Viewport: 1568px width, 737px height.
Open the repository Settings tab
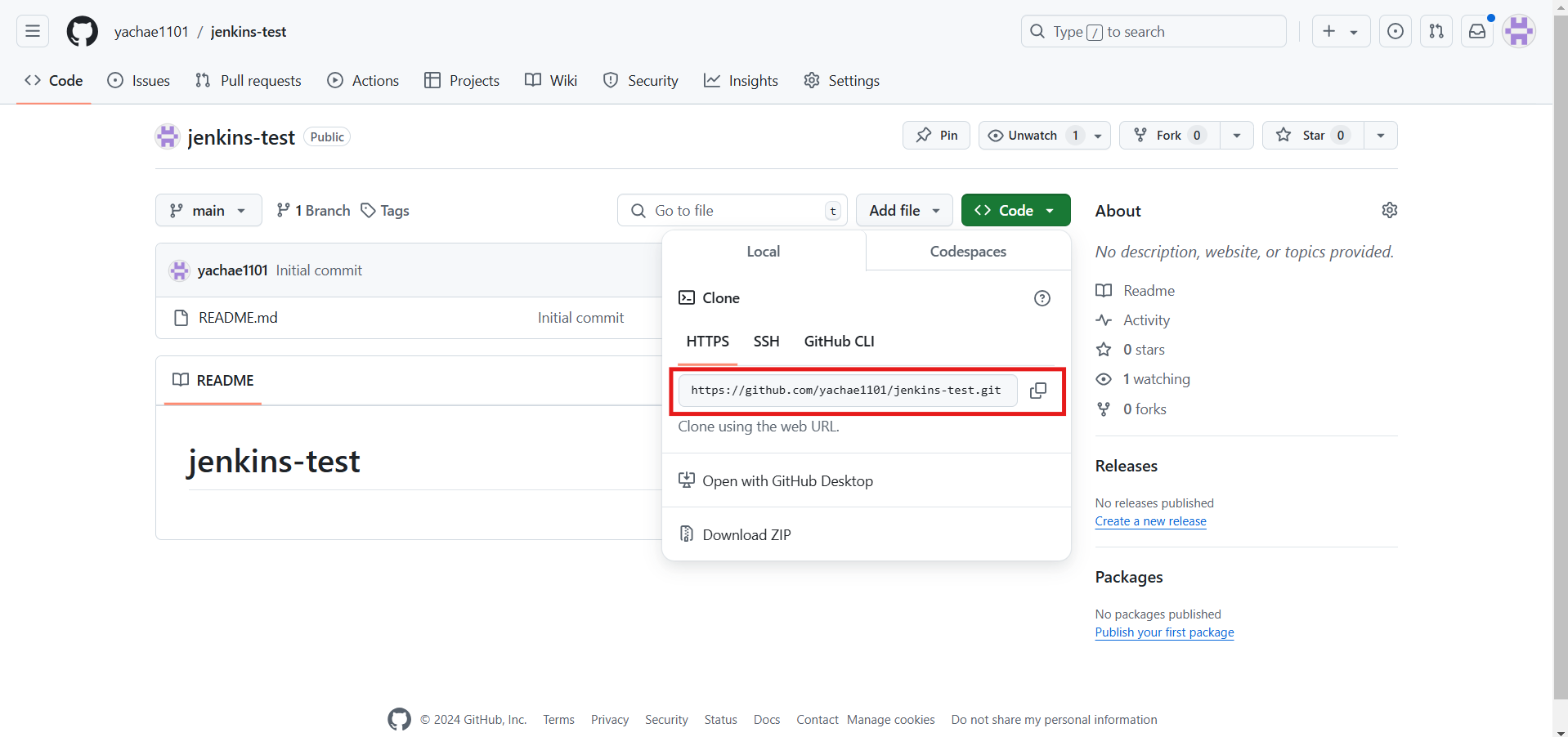pyautogui.click(x=841, y=80)
